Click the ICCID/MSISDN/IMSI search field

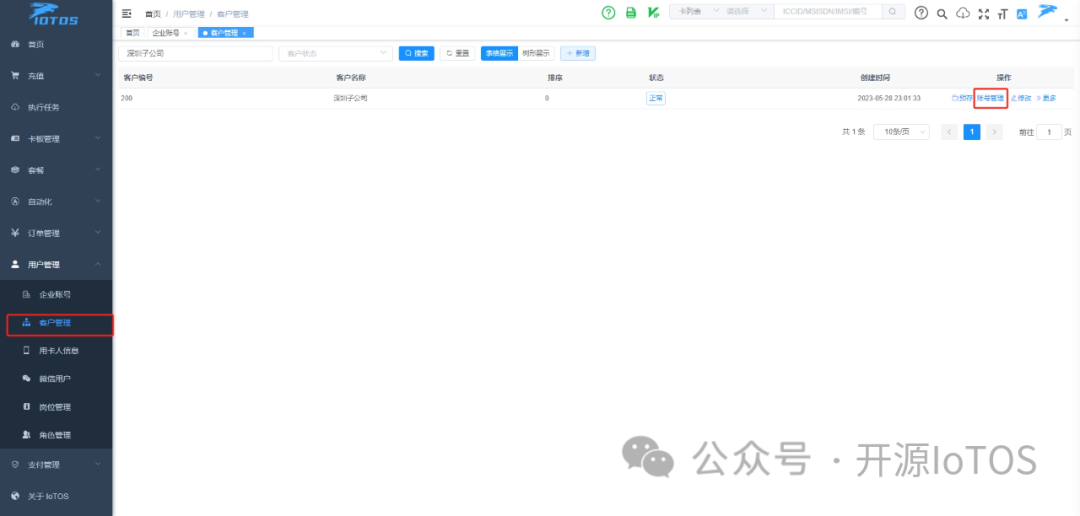click(828, 12)
